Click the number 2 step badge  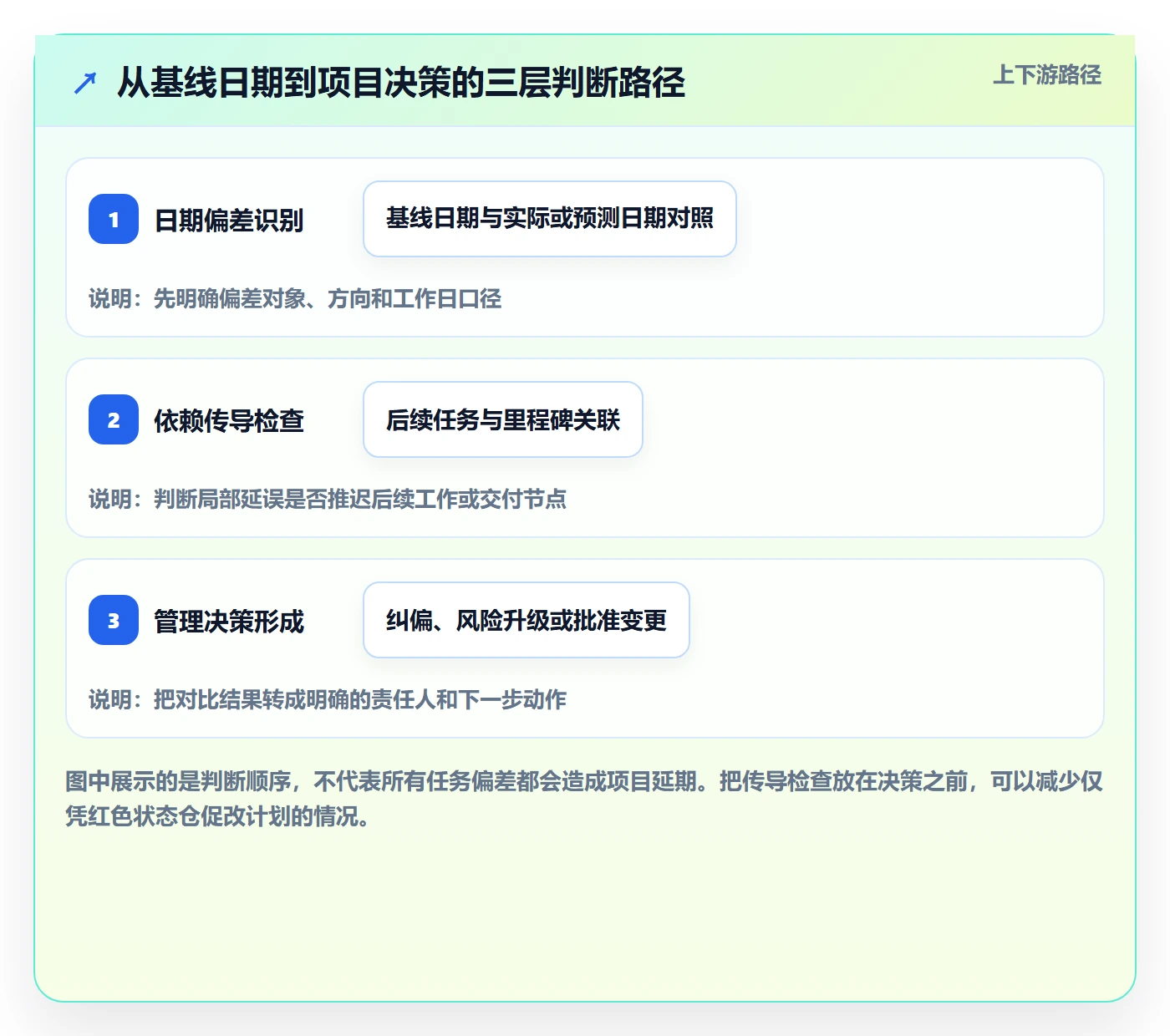tap(114, 419)
